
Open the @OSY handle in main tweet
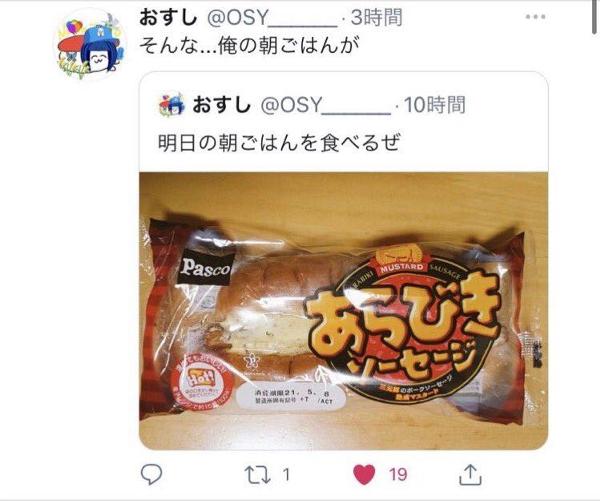click(x=272, y=18)
